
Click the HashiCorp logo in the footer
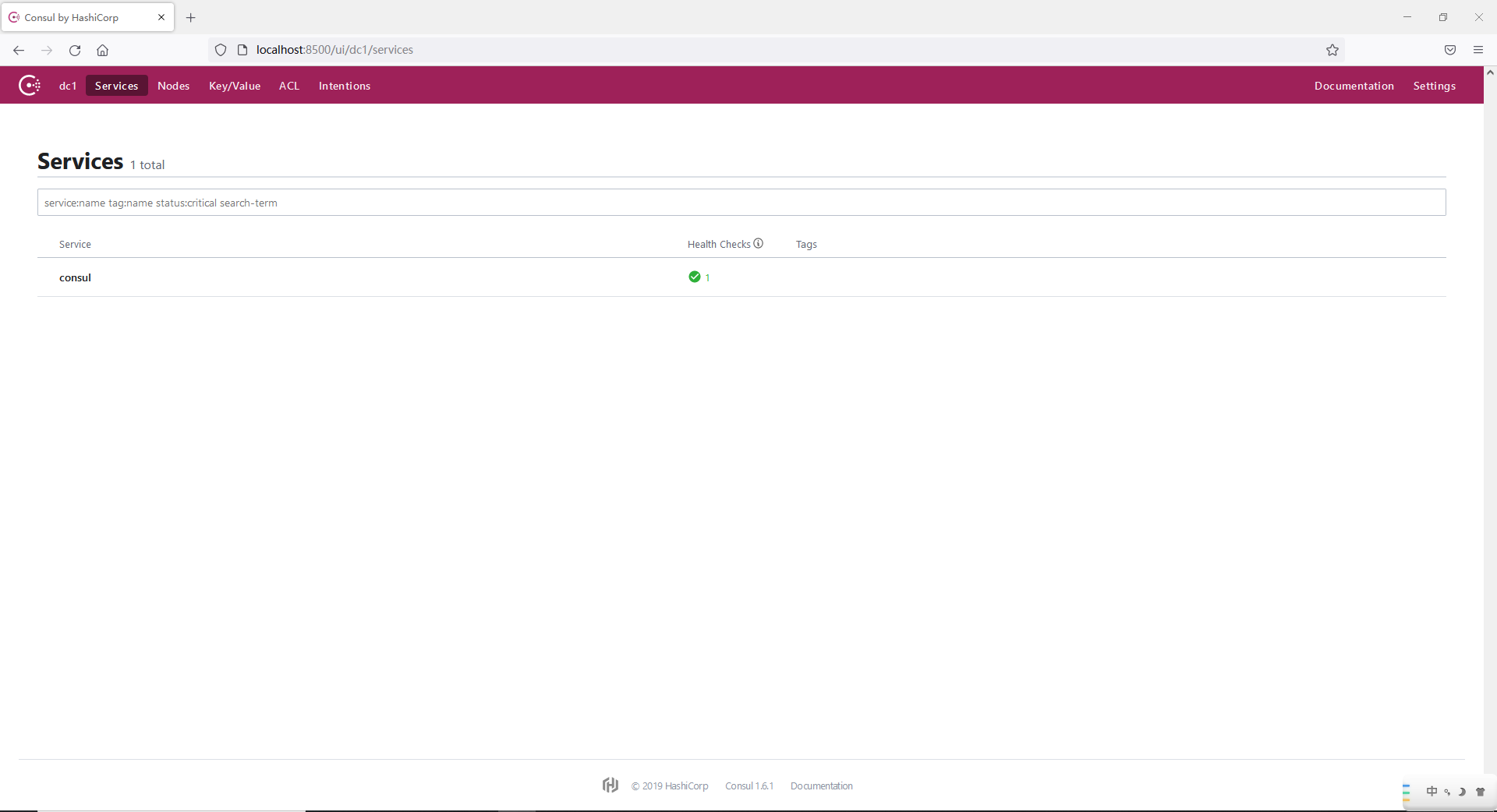coord(610,785)
